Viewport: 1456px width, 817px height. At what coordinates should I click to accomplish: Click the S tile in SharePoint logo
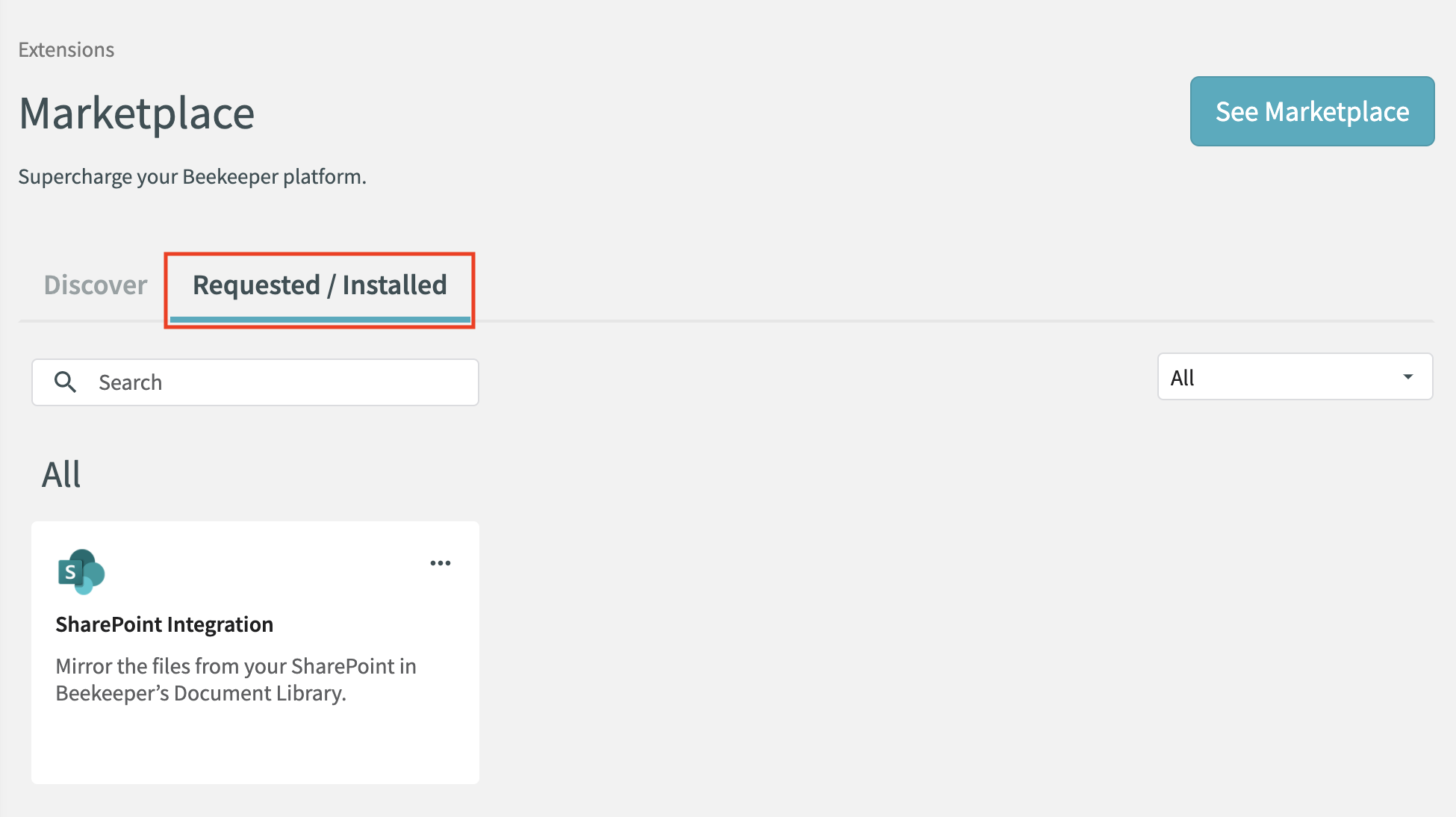[x=70, y=573]
